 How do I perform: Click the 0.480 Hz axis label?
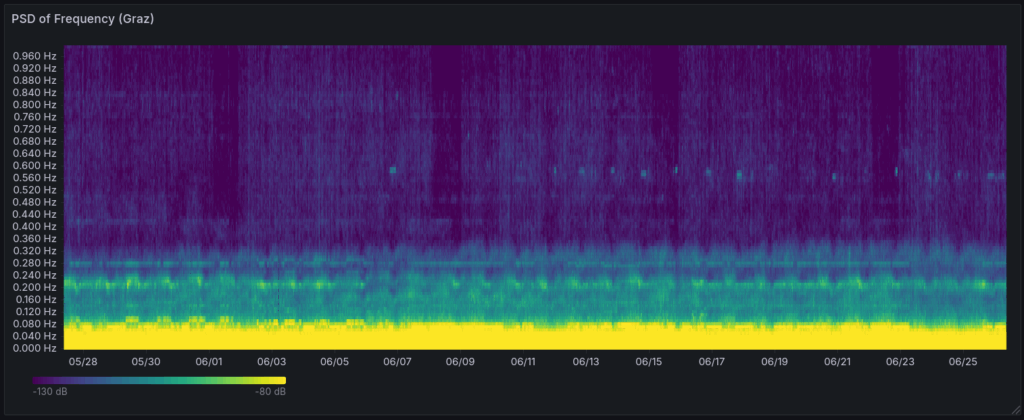tap(35, 202)
